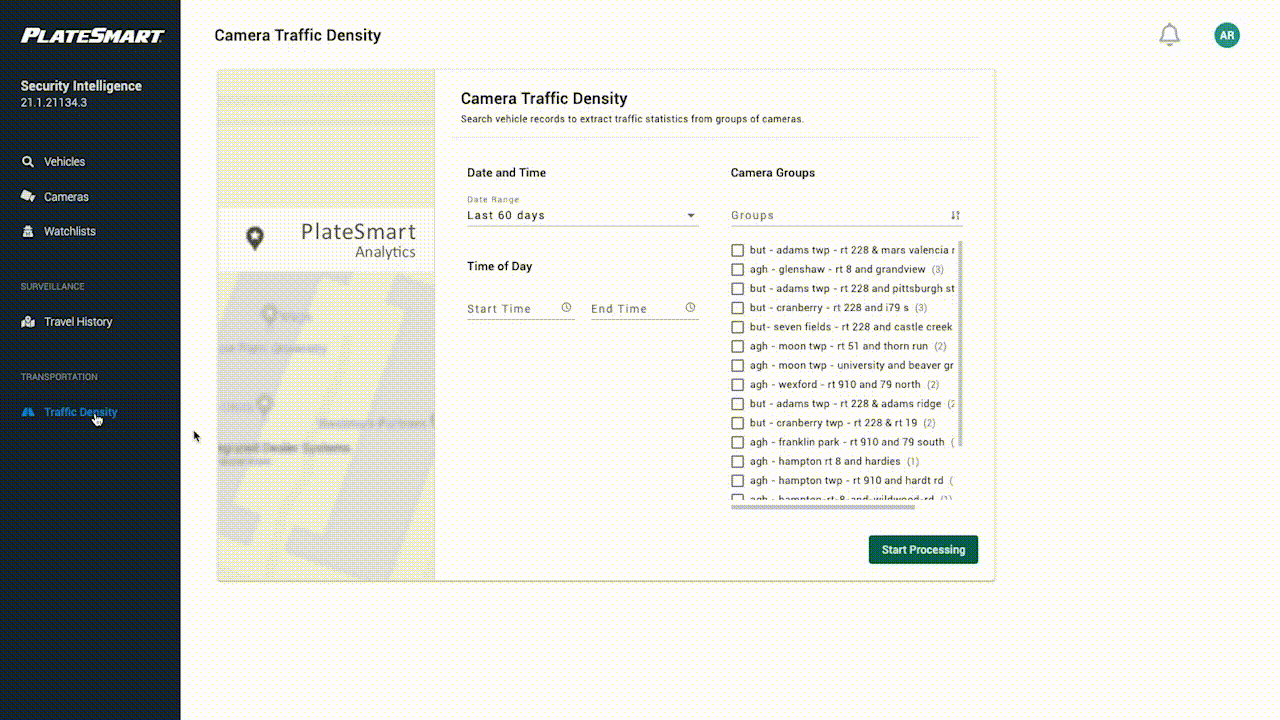1280x720 pixels.
Task: Check 'but - adams twp - rt 228 & mars valencia'
Action: [737, 250]
